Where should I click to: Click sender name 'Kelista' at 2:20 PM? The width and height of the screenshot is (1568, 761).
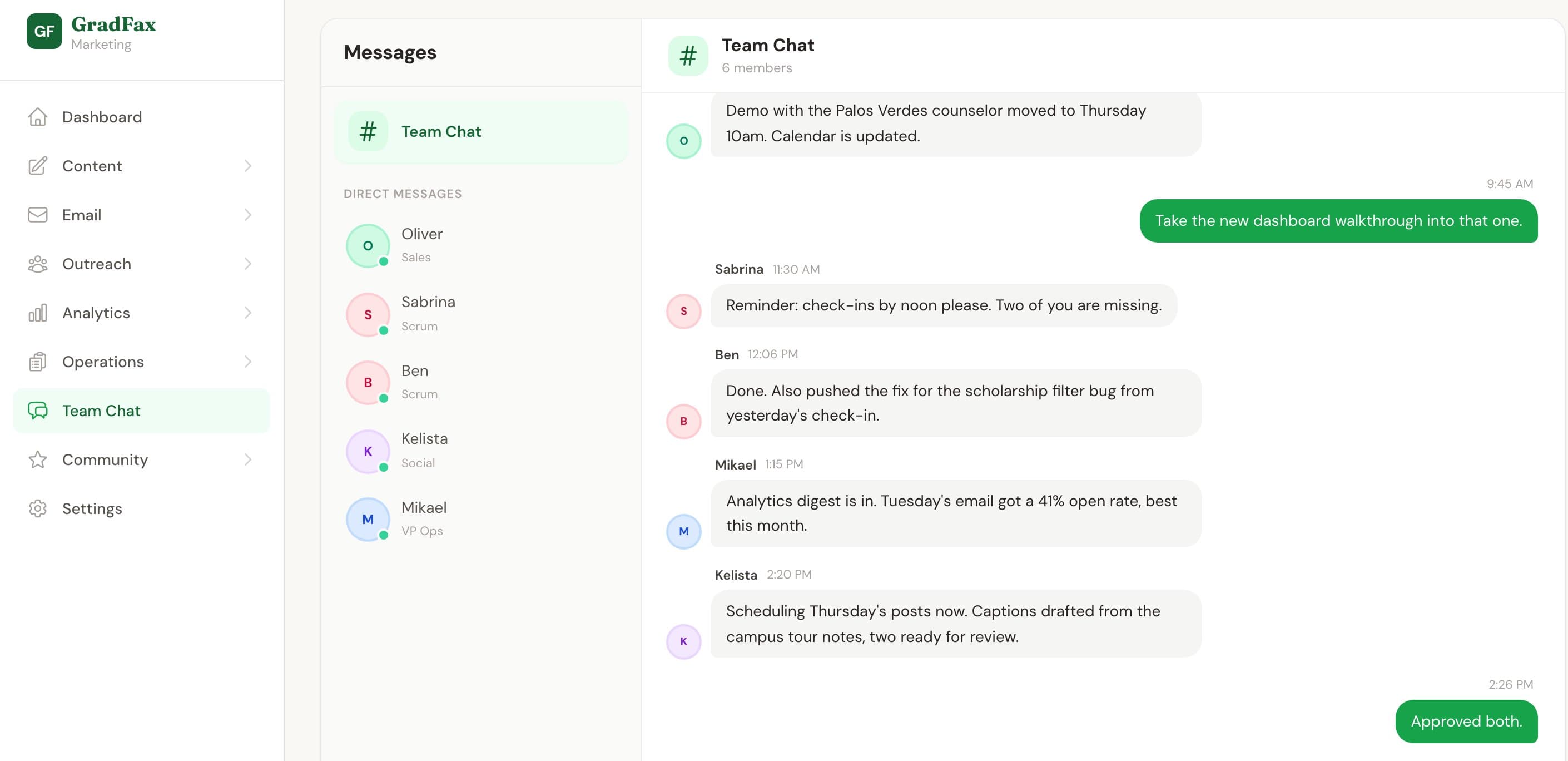click(736, 575)
